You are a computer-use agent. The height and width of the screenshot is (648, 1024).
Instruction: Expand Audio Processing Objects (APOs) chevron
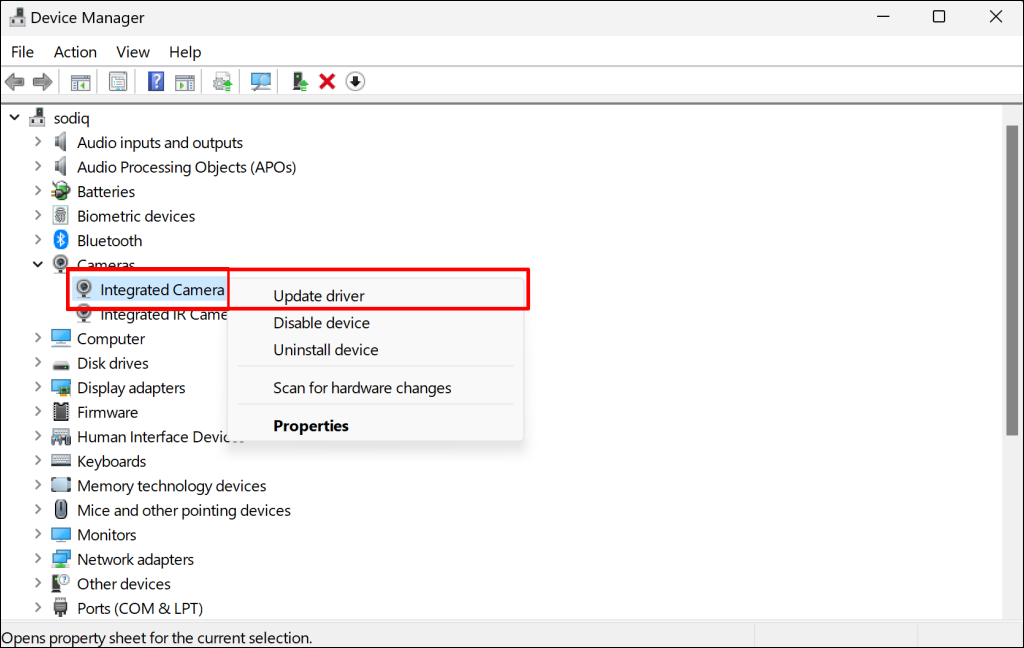click(x=38, y=167)
